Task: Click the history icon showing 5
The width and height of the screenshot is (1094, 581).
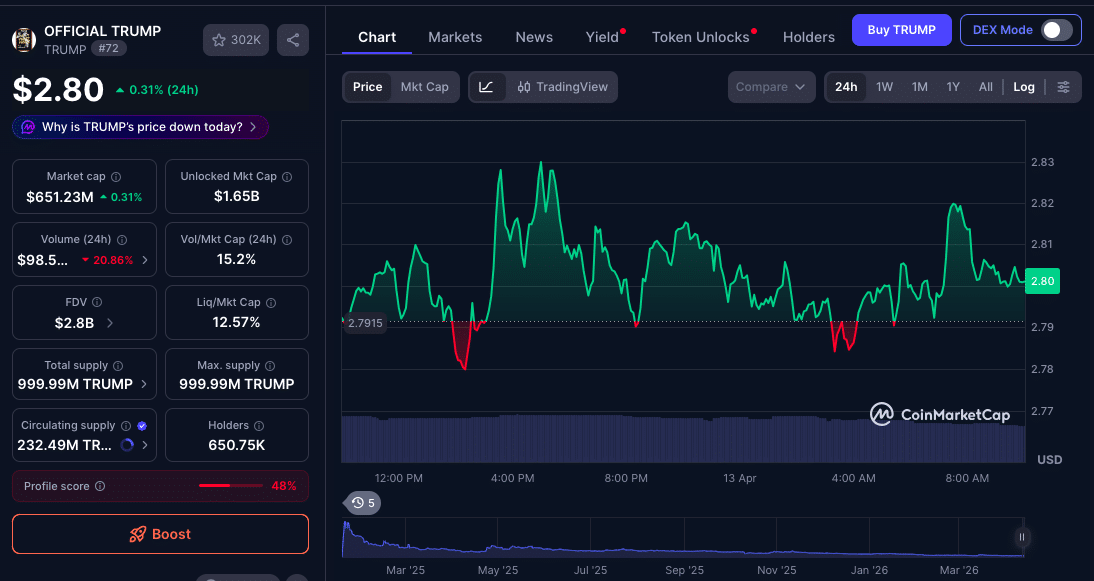Action: click(361, 503)
